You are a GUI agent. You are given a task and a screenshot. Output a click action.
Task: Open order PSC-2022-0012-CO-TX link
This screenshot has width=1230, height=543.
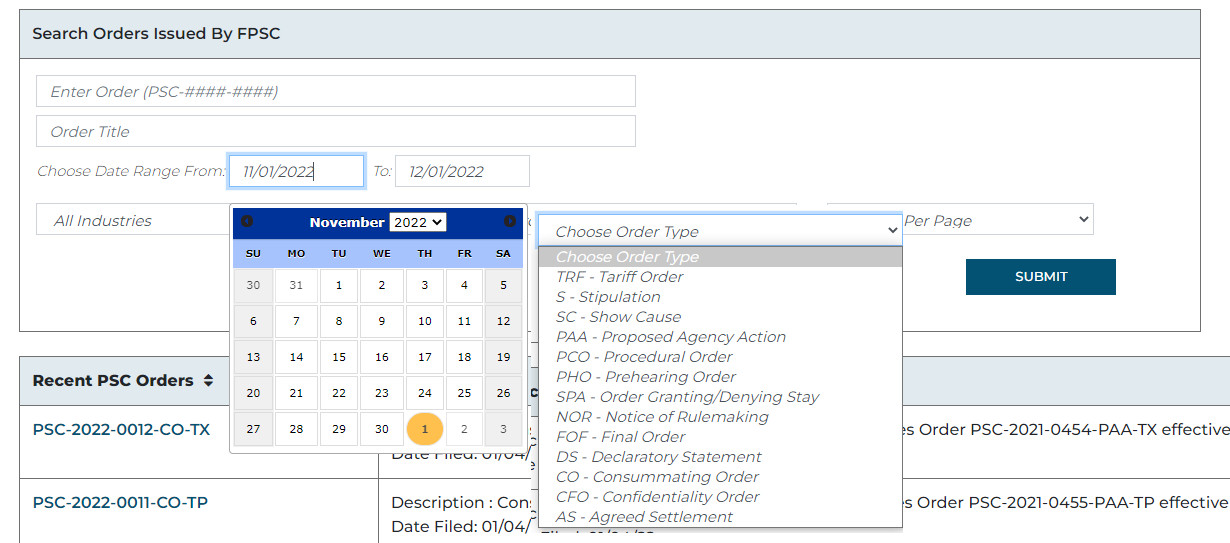[x=121, y=429]
